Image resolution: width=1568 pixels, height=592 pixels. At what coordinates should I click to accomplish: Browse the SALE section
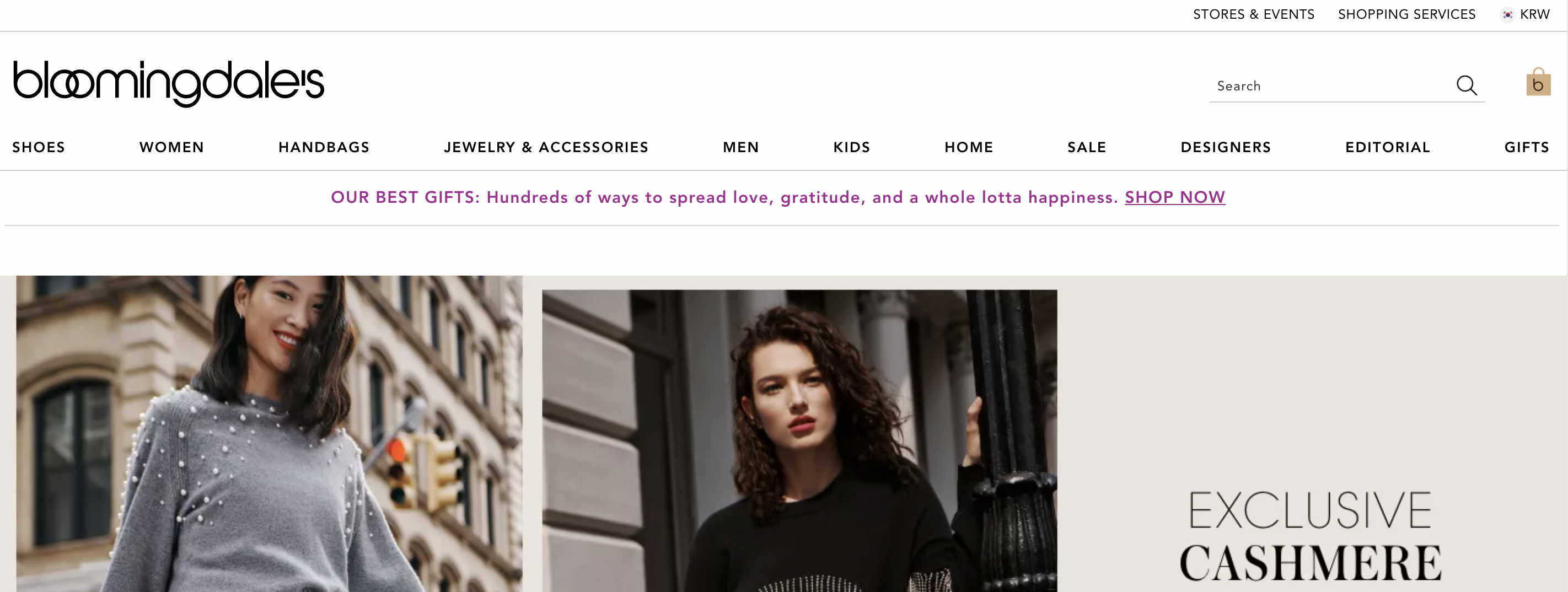(x=1087, y=147)
